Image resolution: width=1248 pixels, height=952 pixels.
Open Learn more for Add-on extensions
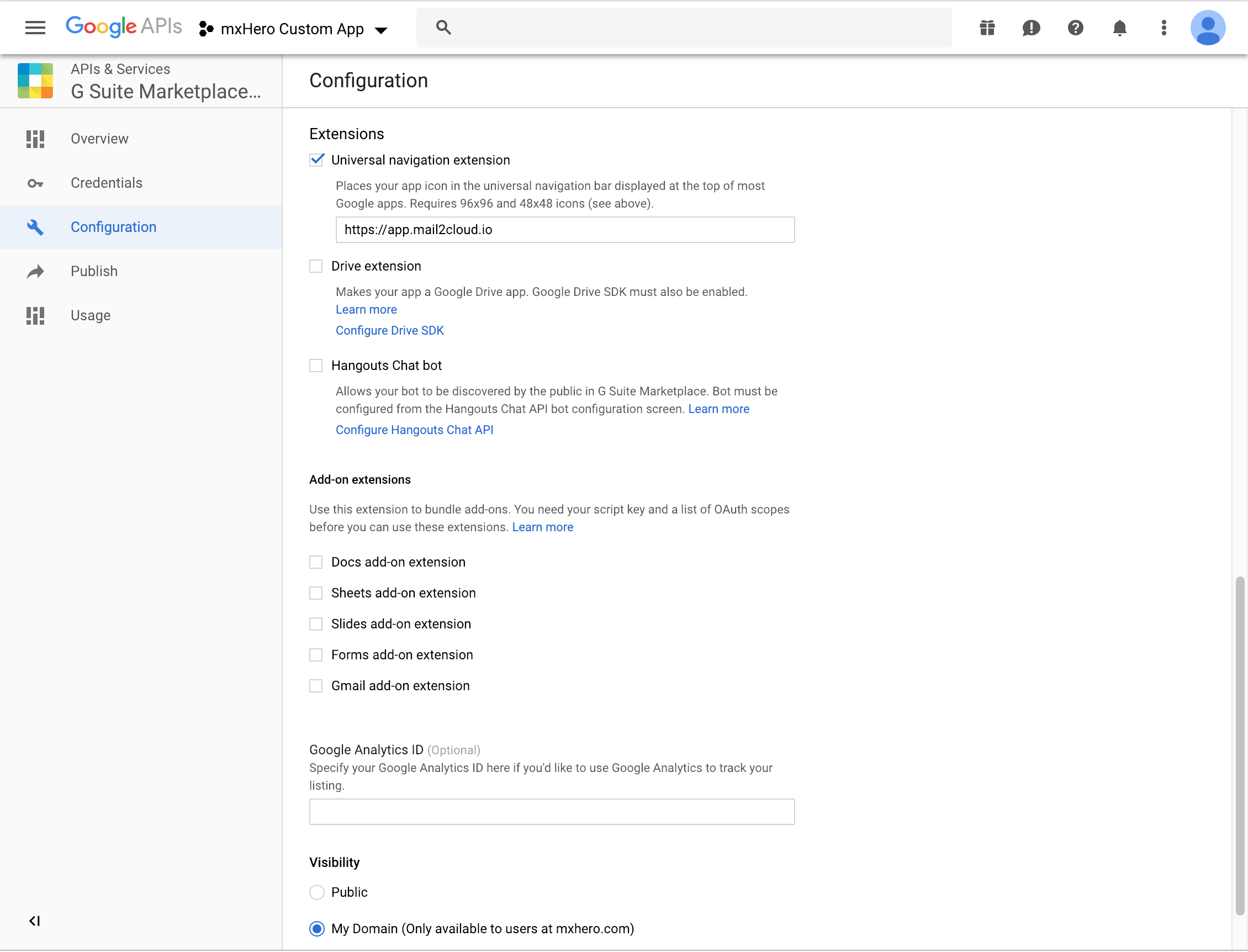(x=542, y=527)
